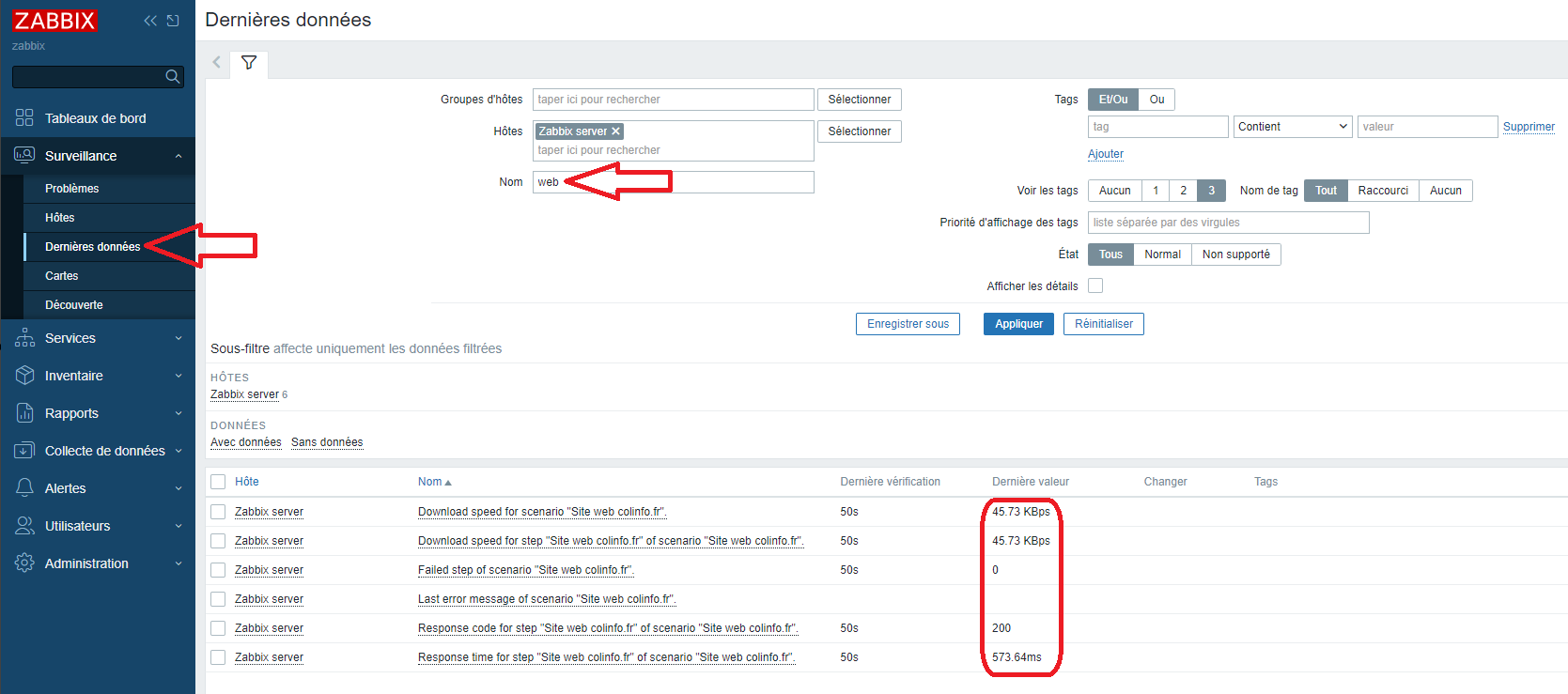This screenshot has width=1568, height=694.
Task: Set Voir les tags to Aucun
Action: pos(1114,191)
